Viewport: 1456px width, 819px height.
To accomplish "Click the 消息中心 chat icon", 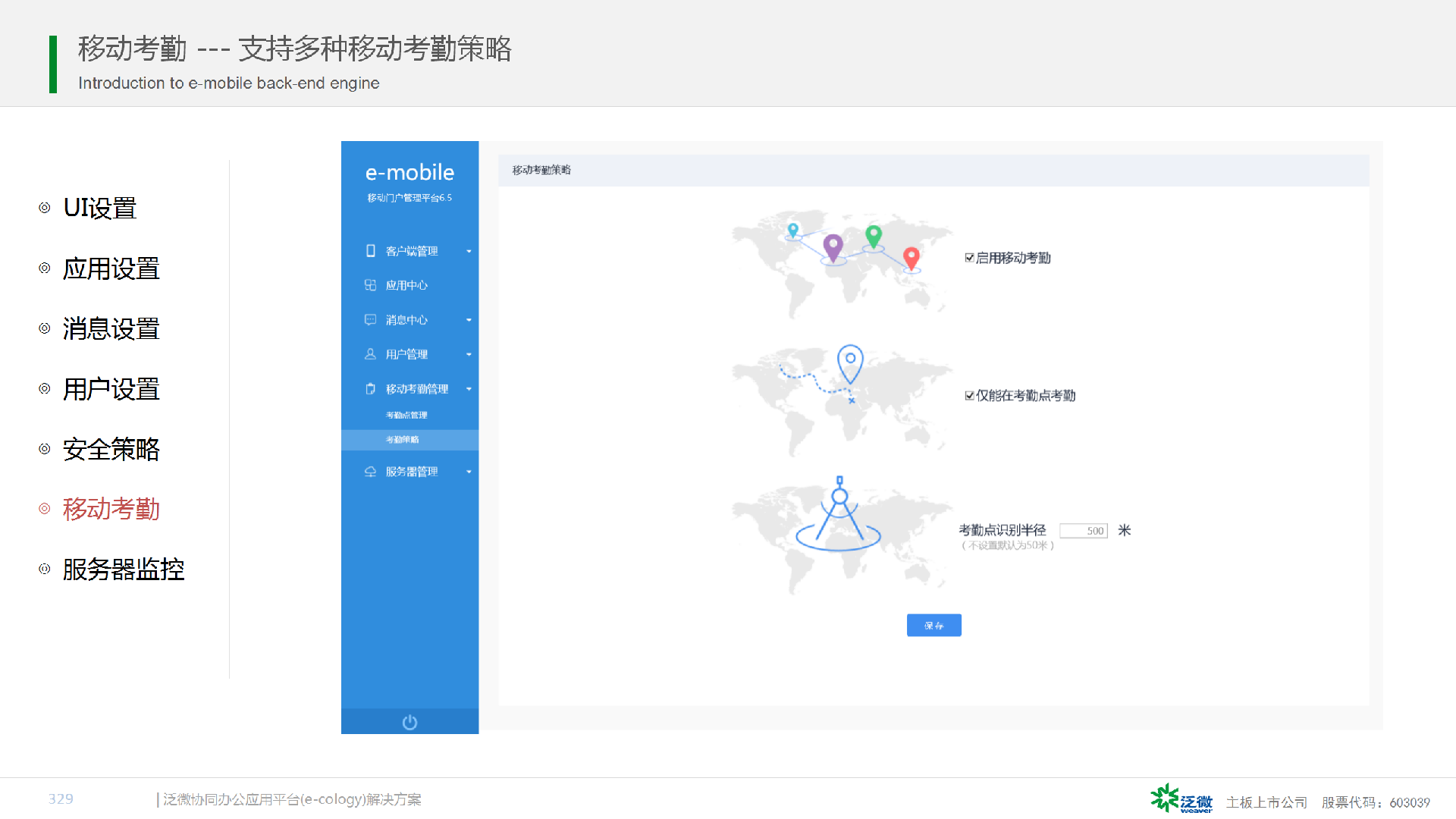I will tap(370, 320).
